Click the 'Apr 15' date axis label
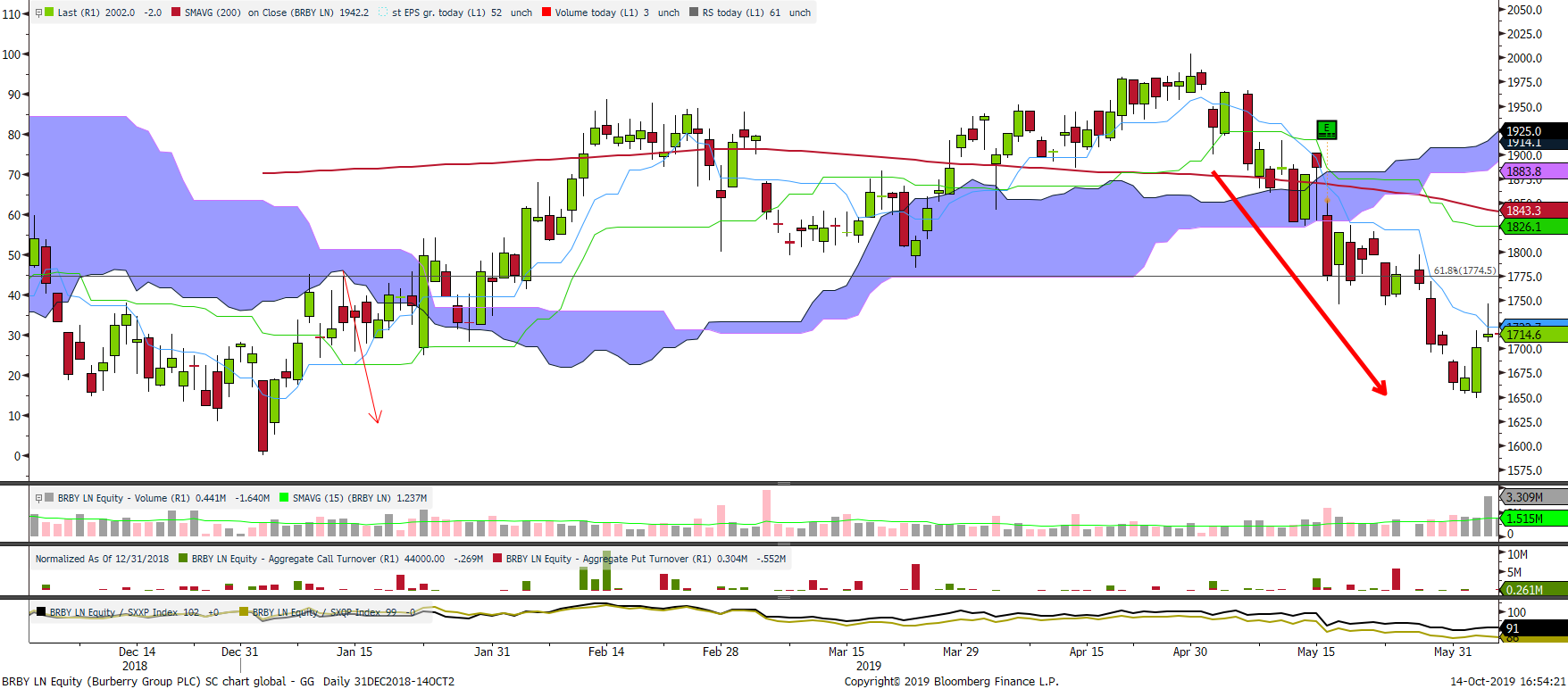The height and width of the screenshot is (689, 1568). click(1087, 652)
